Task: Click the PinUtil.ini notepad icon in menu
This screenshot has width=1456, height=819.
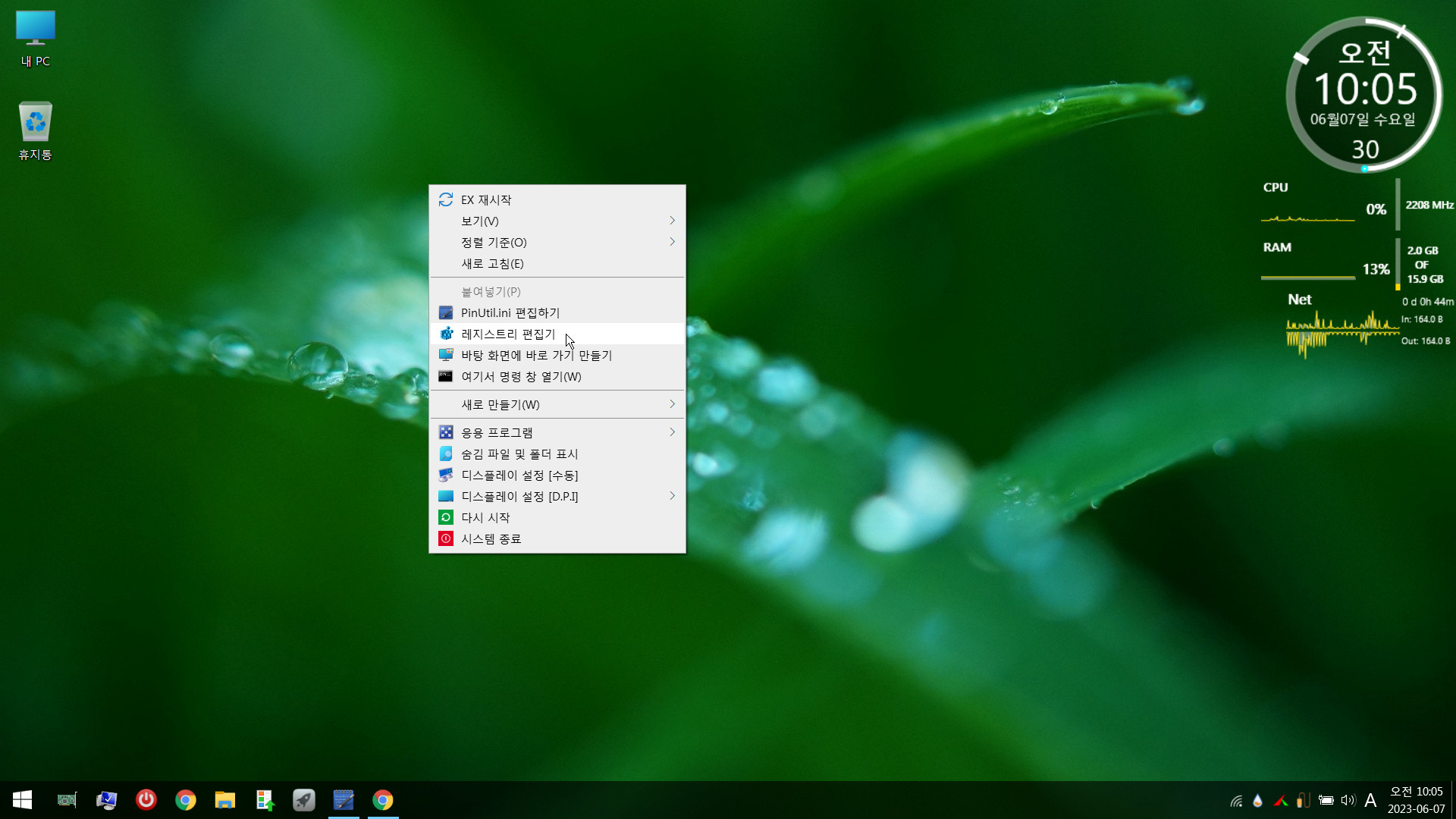Action: click(446, 312)
